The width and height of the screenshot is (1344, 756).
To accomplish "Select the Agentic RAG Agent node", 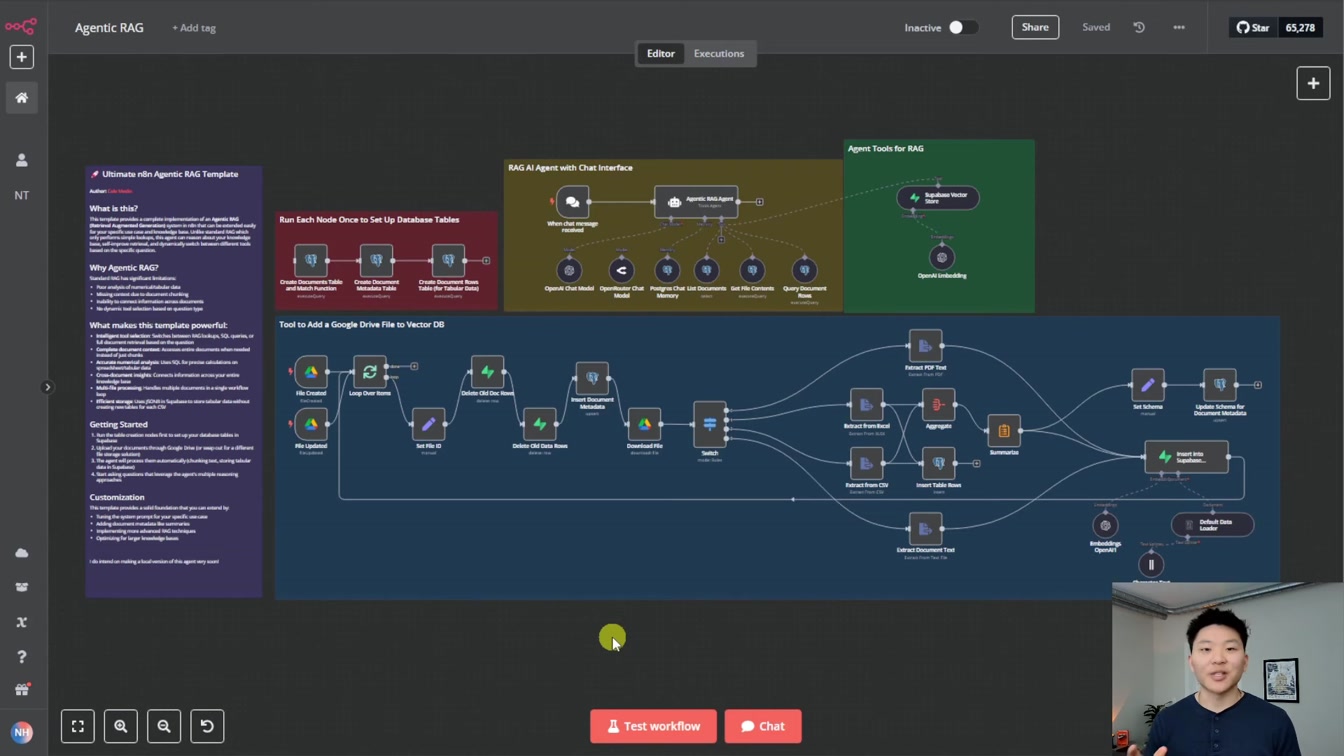I will [x=696, y=202].
